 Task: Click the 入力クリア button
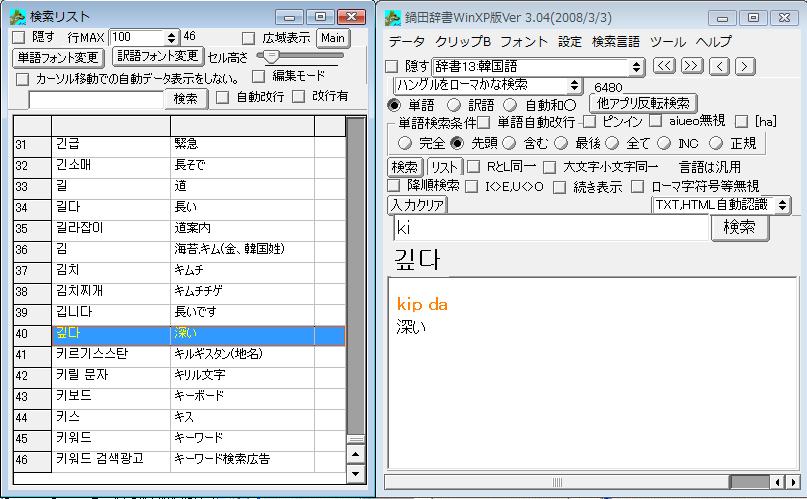416,205
